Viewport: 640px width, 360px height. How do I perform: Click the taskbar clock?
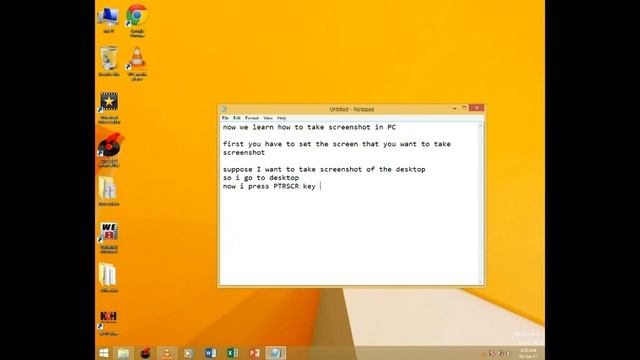pos(529,353)
